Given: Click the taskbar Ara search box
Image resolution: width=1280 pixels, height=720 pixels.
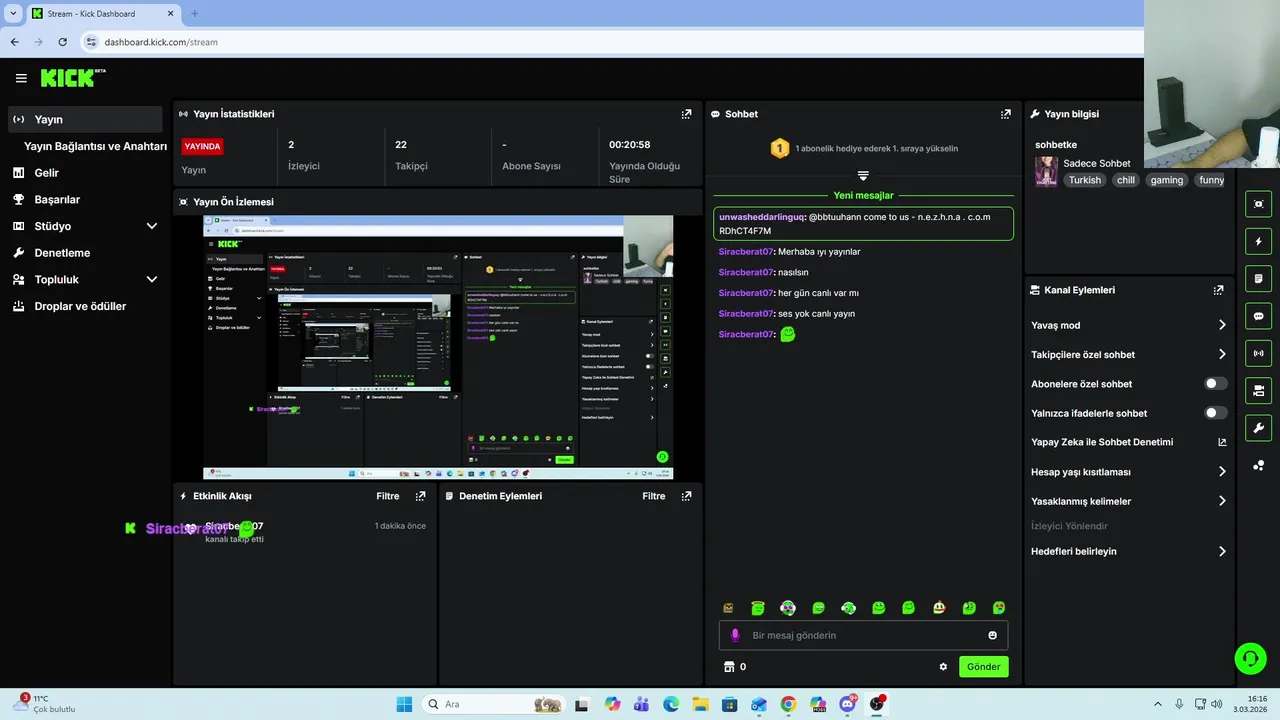Looking at the screenshot, I should click(493, 704).
